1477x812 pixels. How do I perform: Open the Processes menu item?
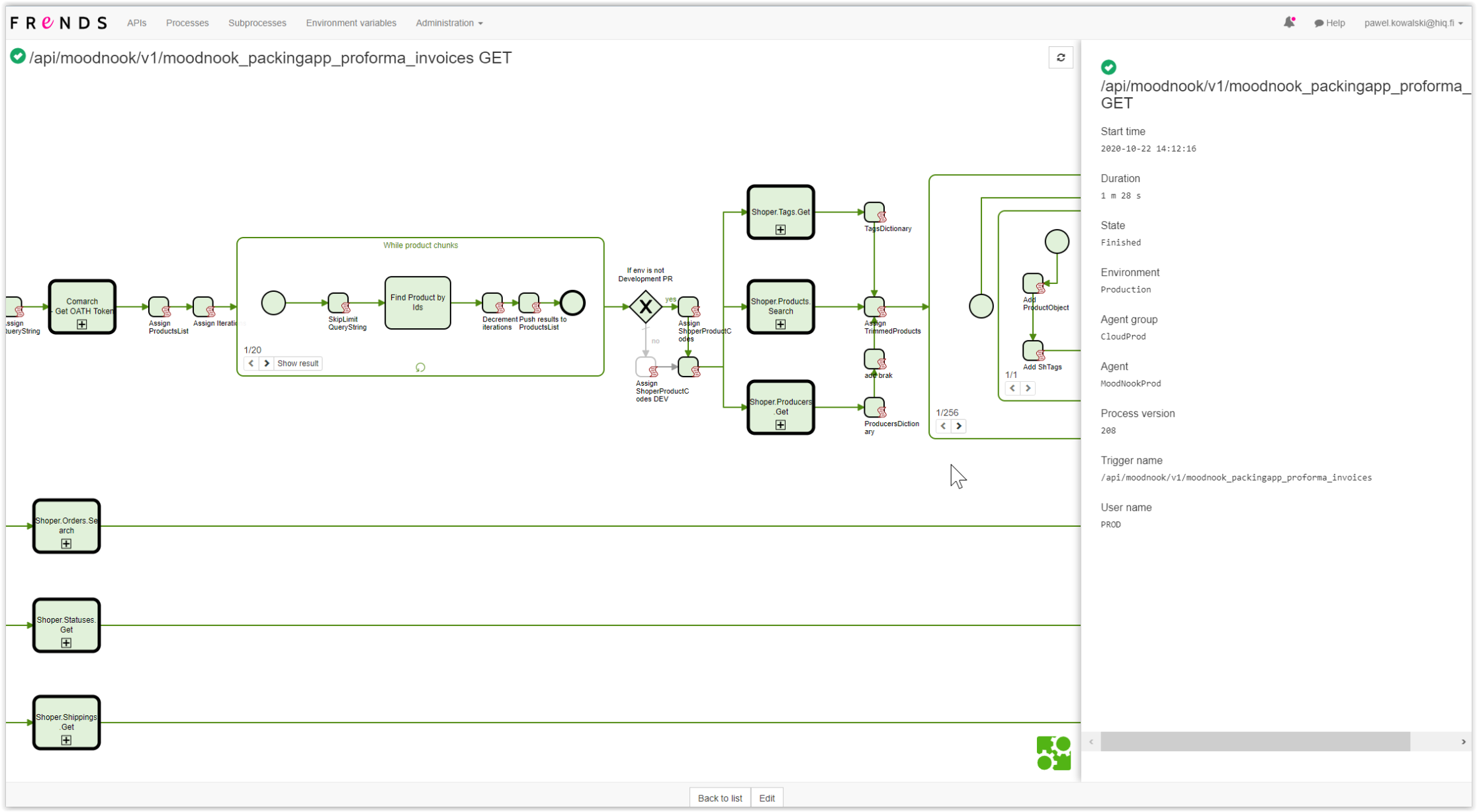(x=187, y=23)
